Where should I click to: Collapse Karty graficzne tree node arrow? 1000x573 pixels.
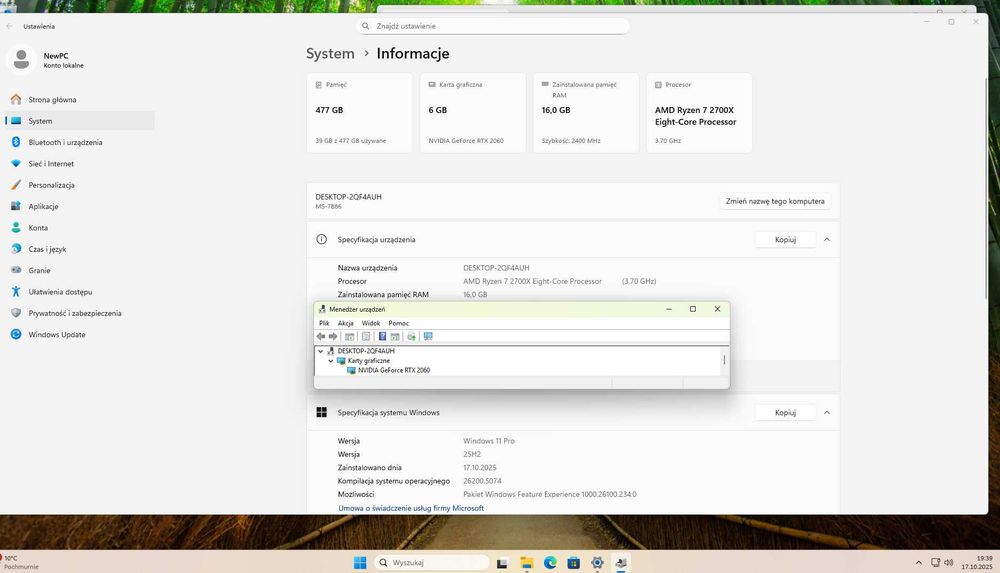[x=330, y=361]
